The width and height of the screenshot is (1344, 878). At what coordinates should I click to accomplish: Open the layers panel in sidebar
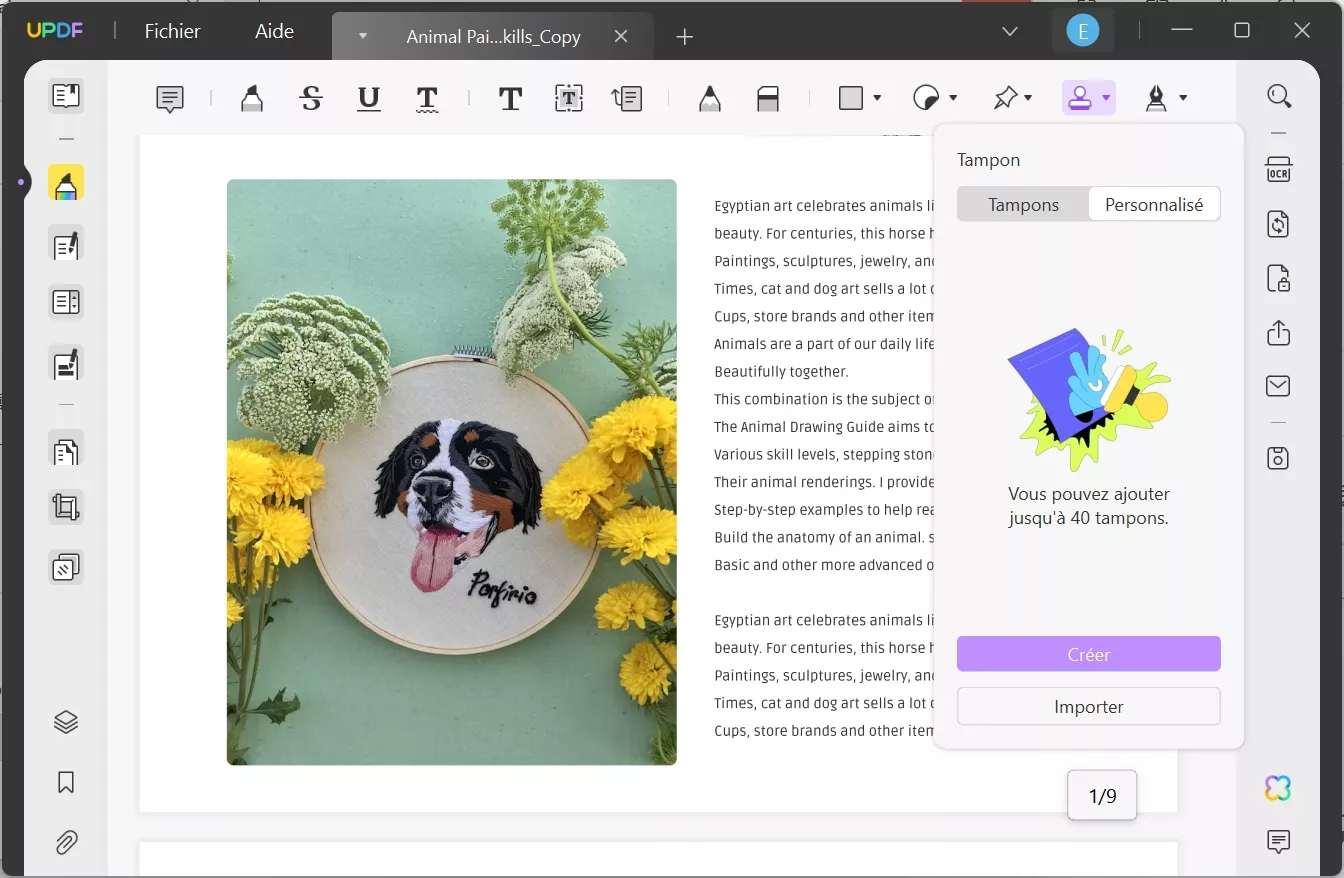click(66, 722)
